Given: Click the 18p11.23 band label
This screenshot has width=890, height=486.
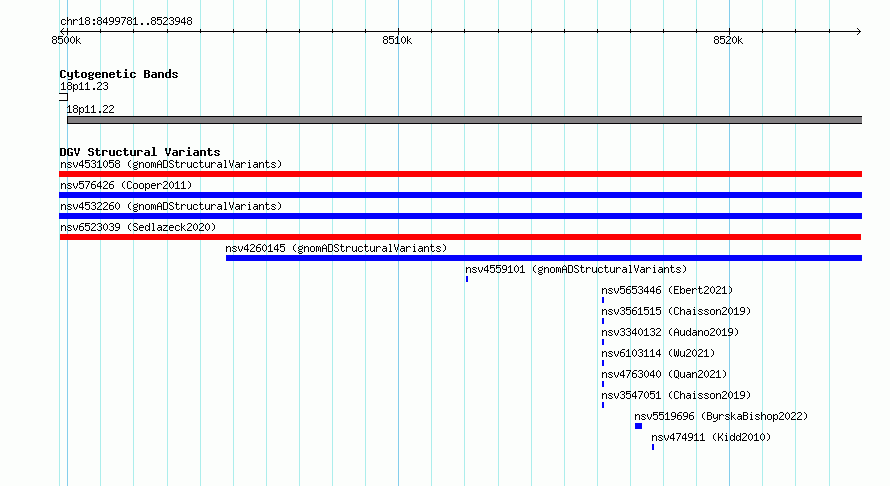Looking at the screenshot, I should (84, 86).
